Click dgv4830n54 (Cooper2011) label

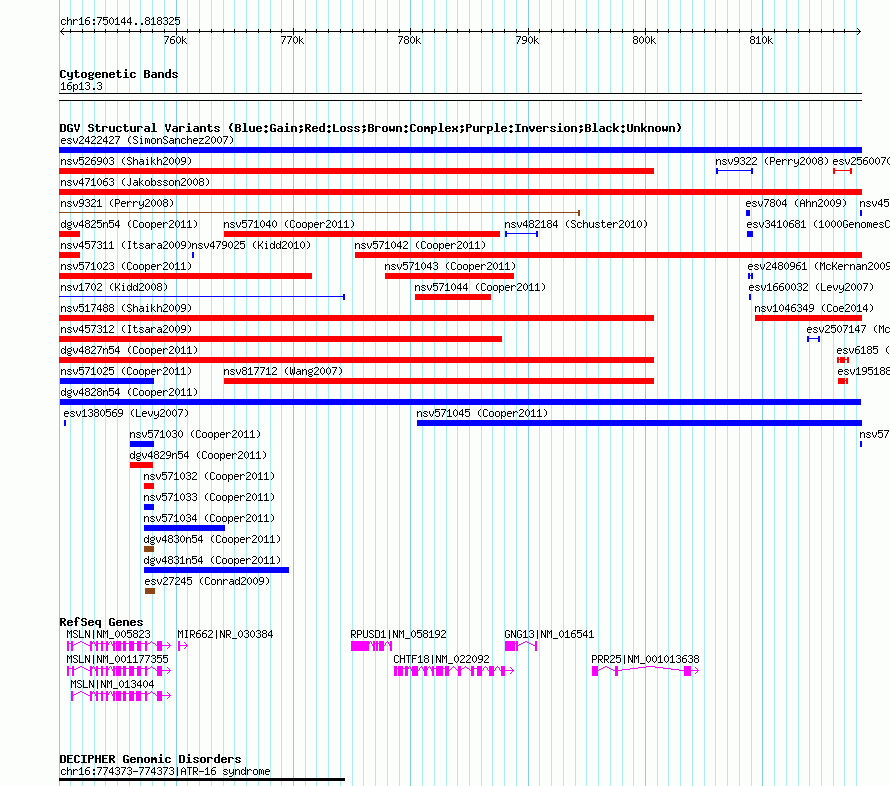(212, 539)
